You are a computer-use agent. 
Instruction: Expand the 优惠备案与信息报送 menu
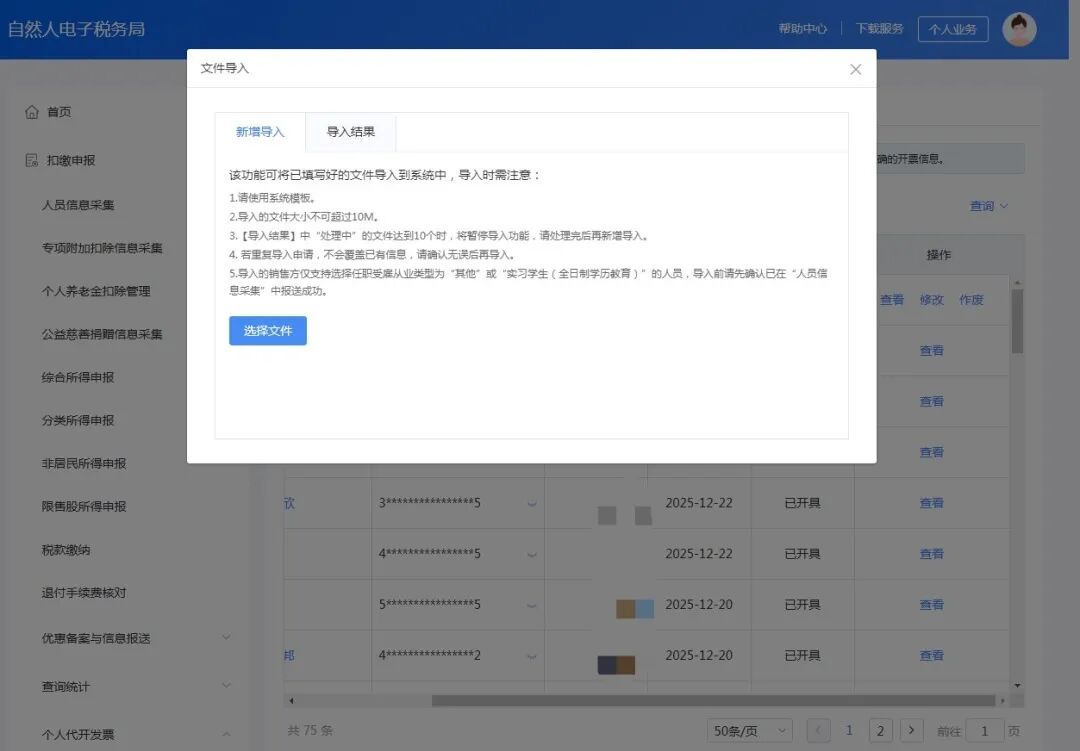[226, 638]
